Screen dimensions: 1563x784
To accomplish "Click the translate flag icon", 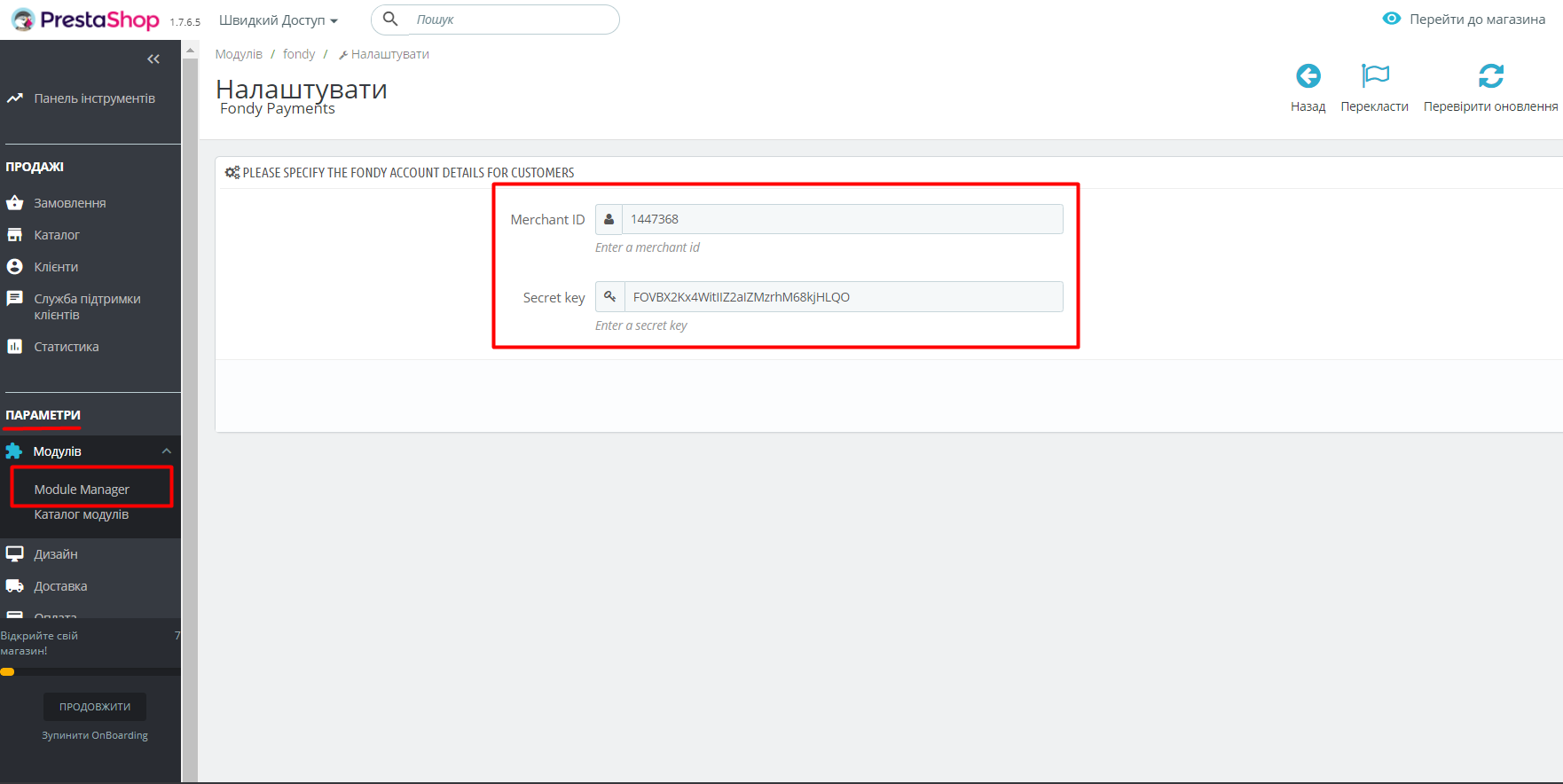I will [x=1375, y=76].
